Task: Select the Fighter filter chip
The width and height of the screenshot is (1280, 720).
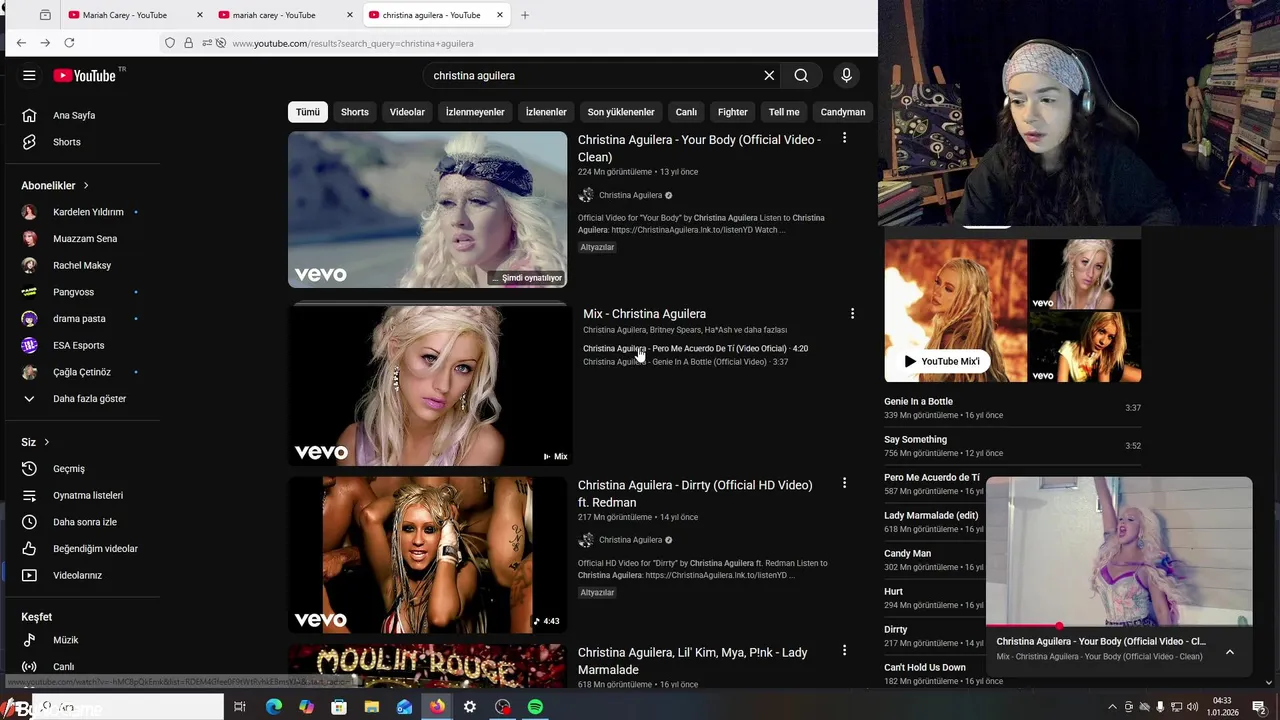Action: coord(732,112)
